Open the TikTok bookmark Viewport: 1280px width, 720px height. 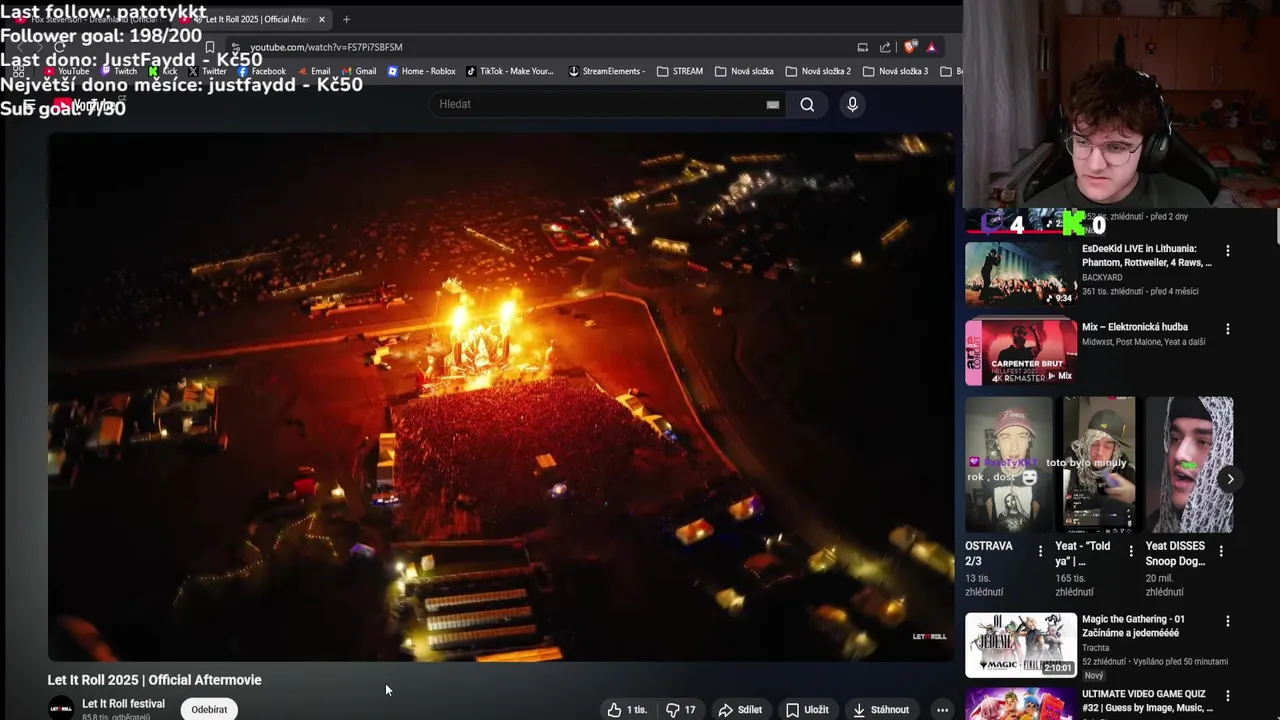click(x=509, y=71)
